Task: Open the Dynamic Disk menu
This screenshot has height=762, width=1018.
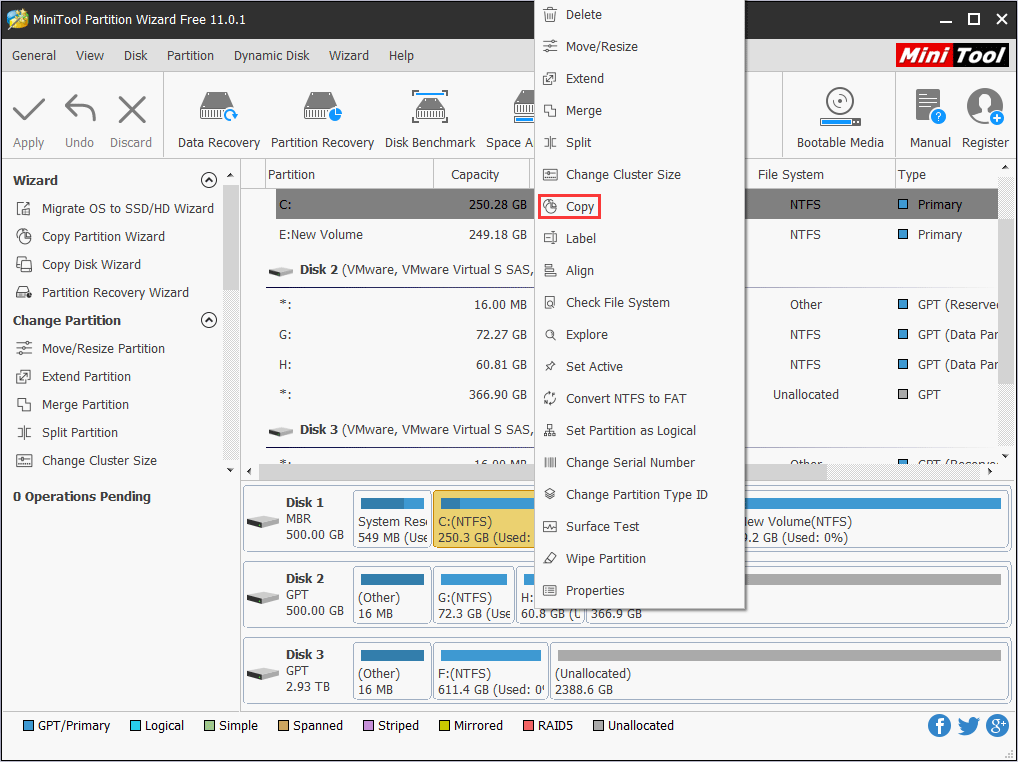Action: tap(271, 56)
